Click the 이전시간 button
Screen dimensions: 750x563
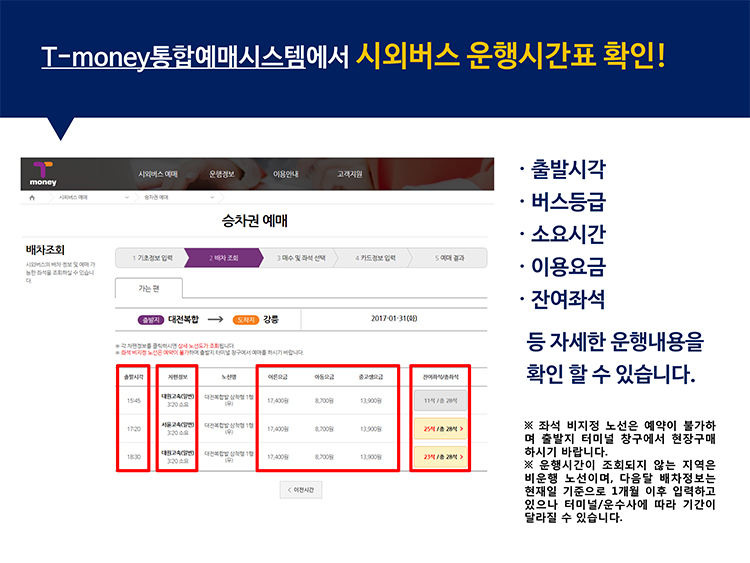click(x=301, y=490)
